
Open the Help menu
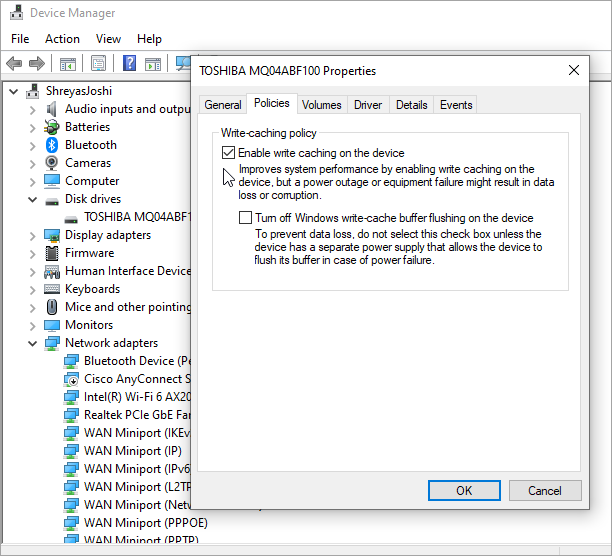pos(149,39)
